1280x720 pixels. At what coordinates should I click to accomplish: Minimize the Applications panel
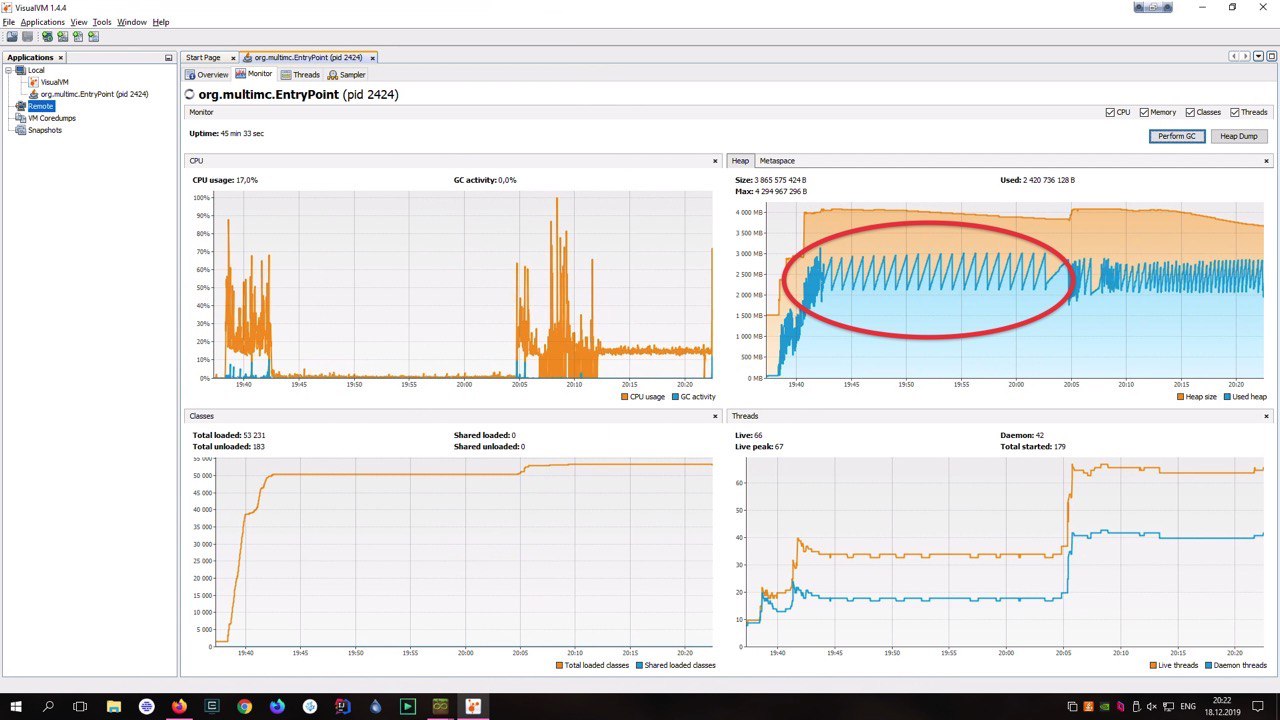(x=168, y=58)
